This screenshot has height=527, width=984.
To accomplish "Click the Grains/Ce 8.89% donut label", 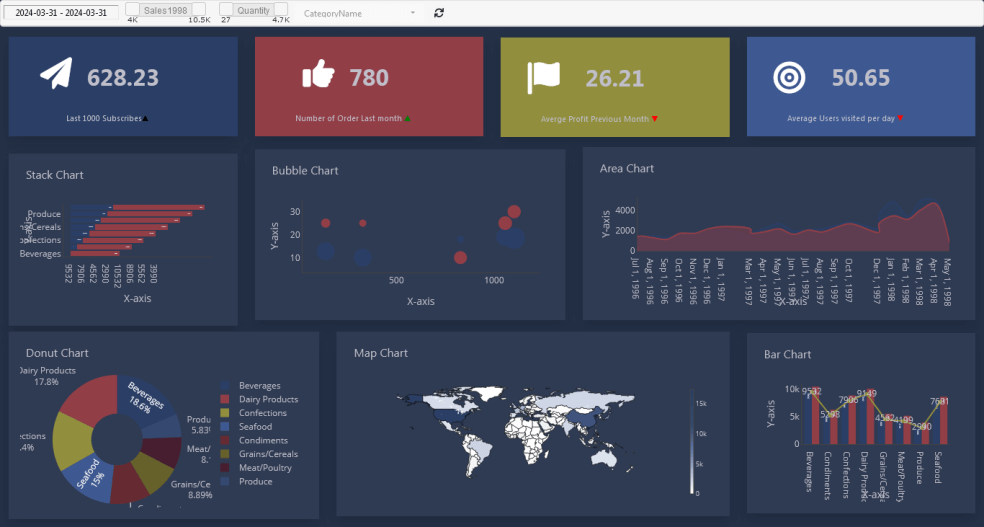I will coord(191,489).
